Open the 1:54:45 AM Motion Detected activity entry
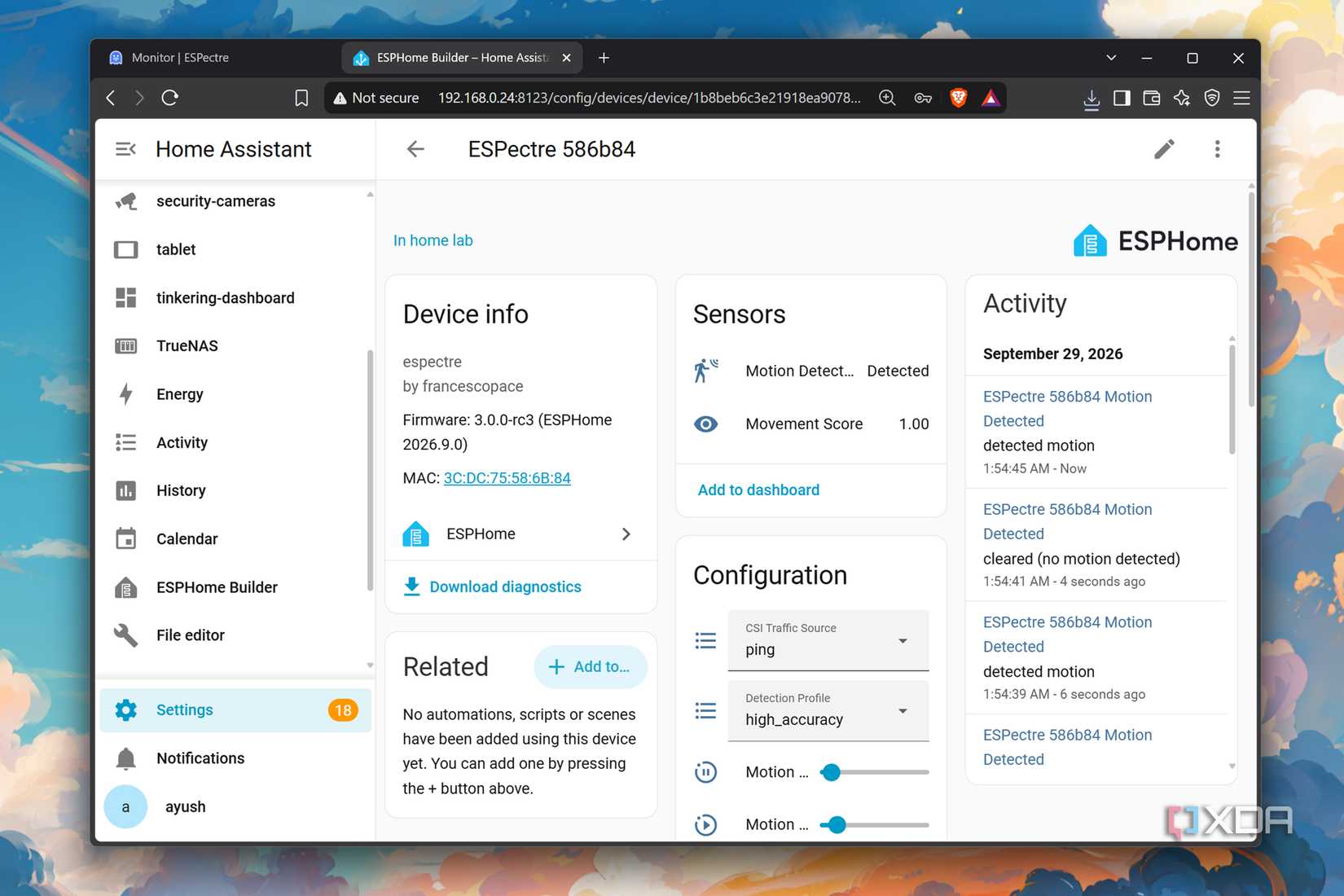Image resolution: width=1344 pixels, height=896 pixels. tap(1067, 409)
